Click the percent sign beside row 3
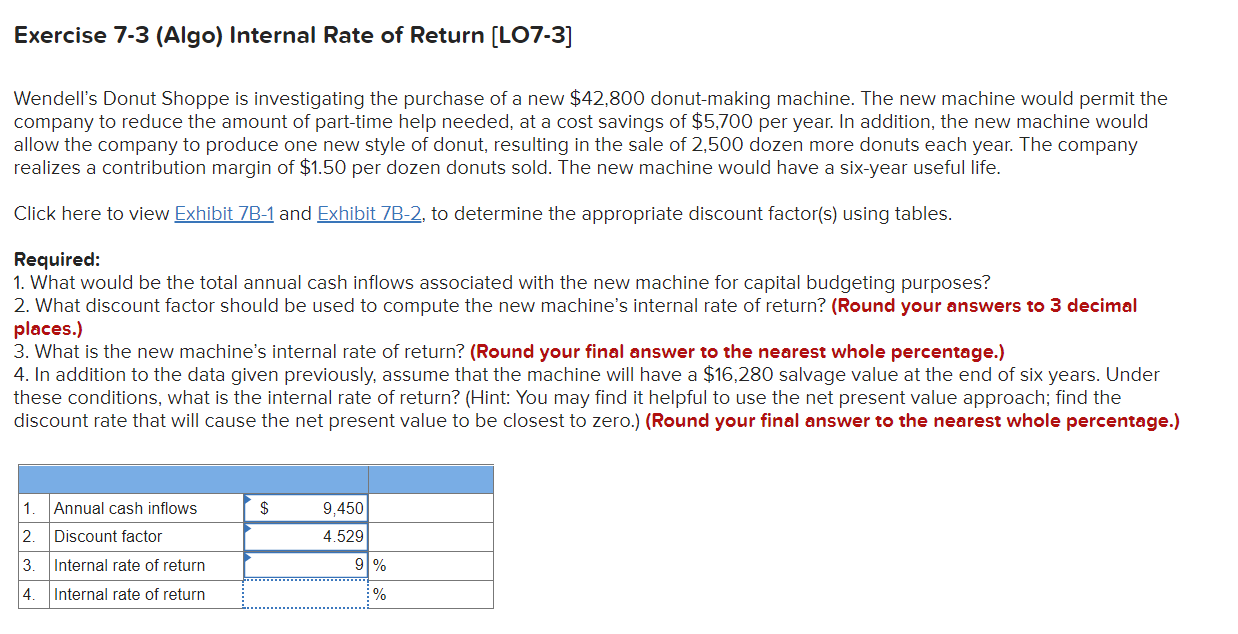This screenshot has width=1238, height=634. point(378,565)
